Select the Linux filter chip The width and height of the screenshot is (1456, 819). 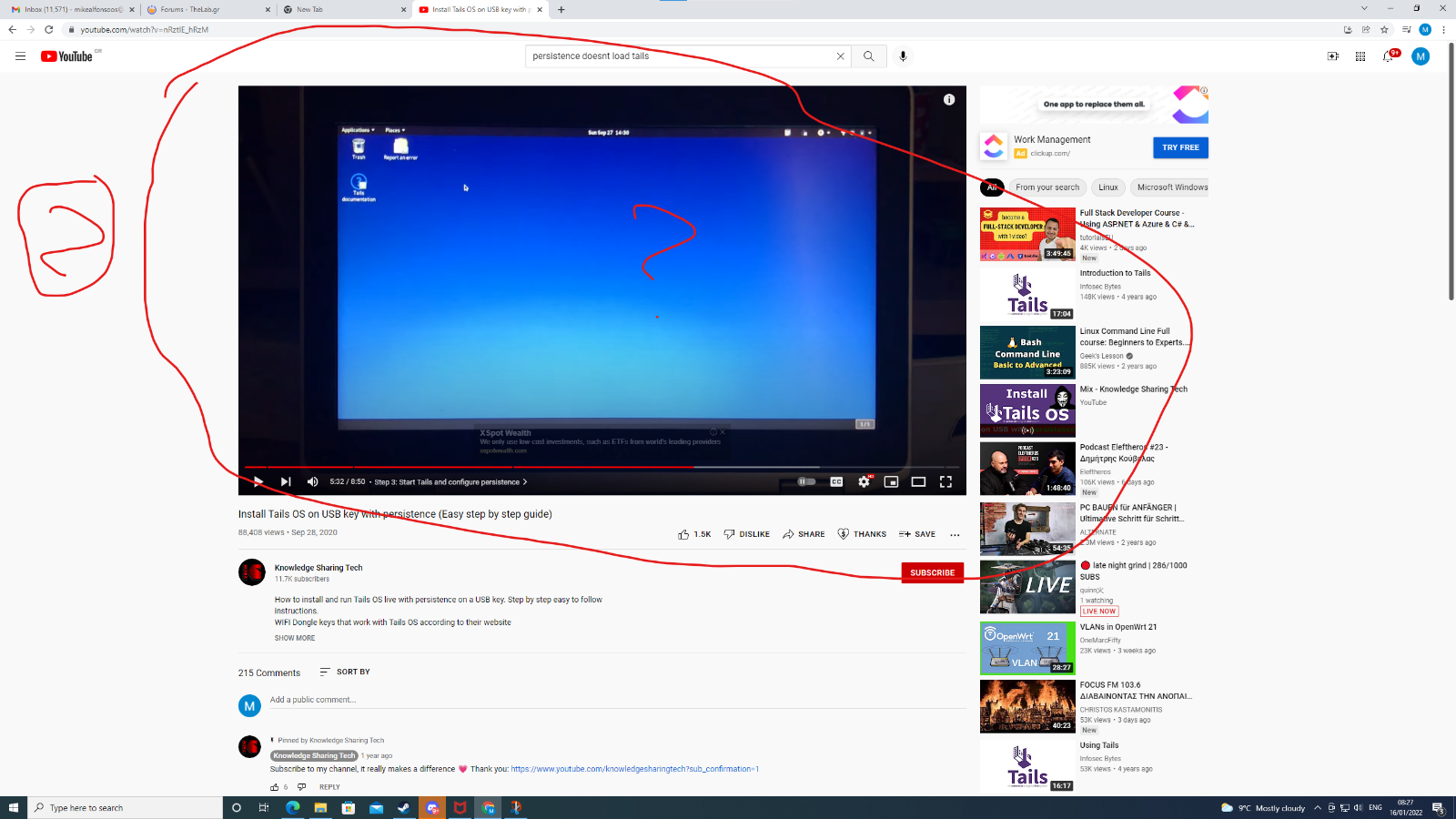(x=1108, y=187)
